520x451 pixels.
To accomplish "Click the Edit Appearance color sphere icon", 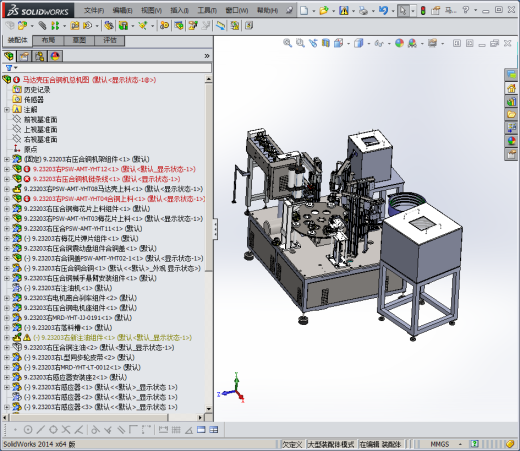I will point(399,43).
